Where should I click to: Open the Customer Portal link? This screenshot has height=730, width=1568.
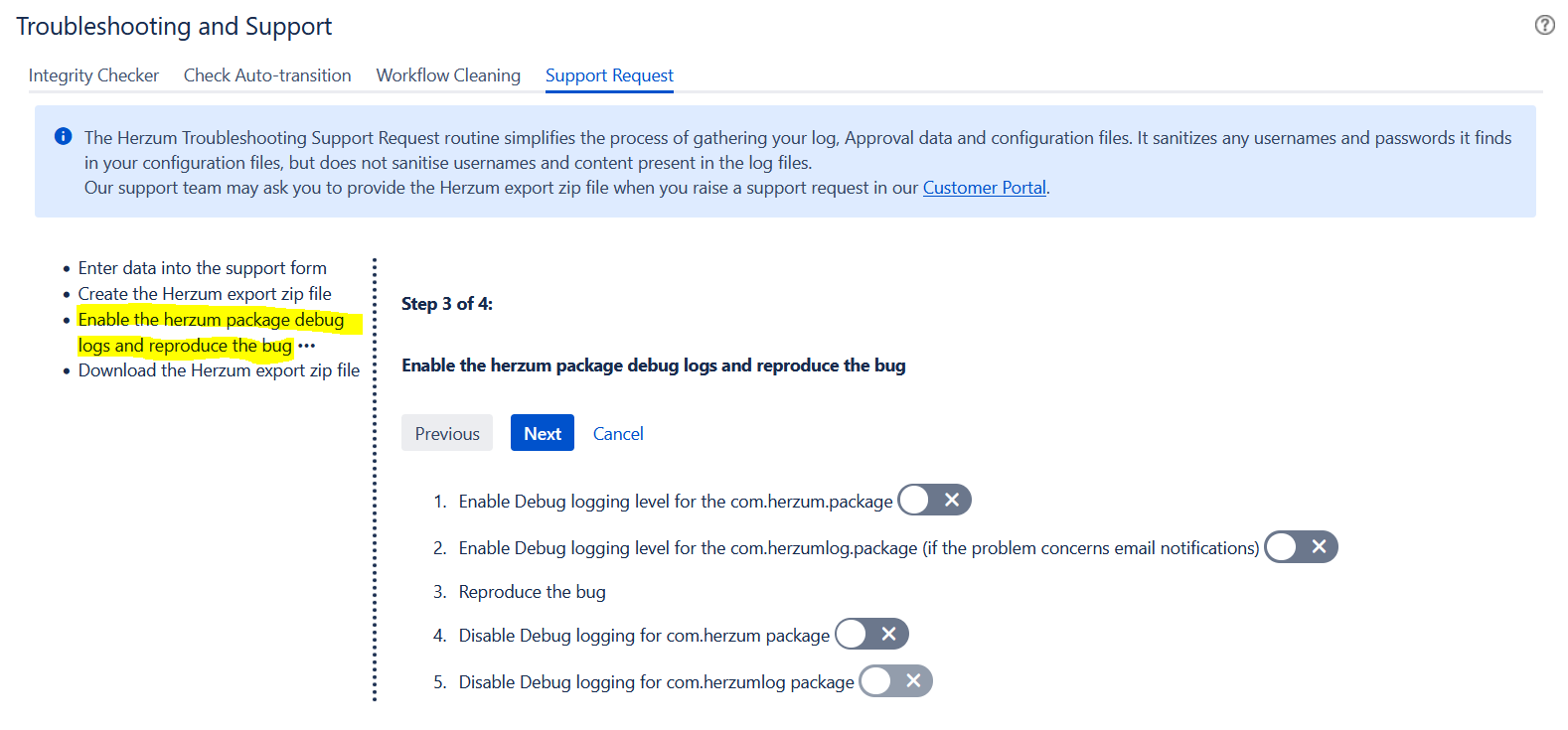click(984, 188)
